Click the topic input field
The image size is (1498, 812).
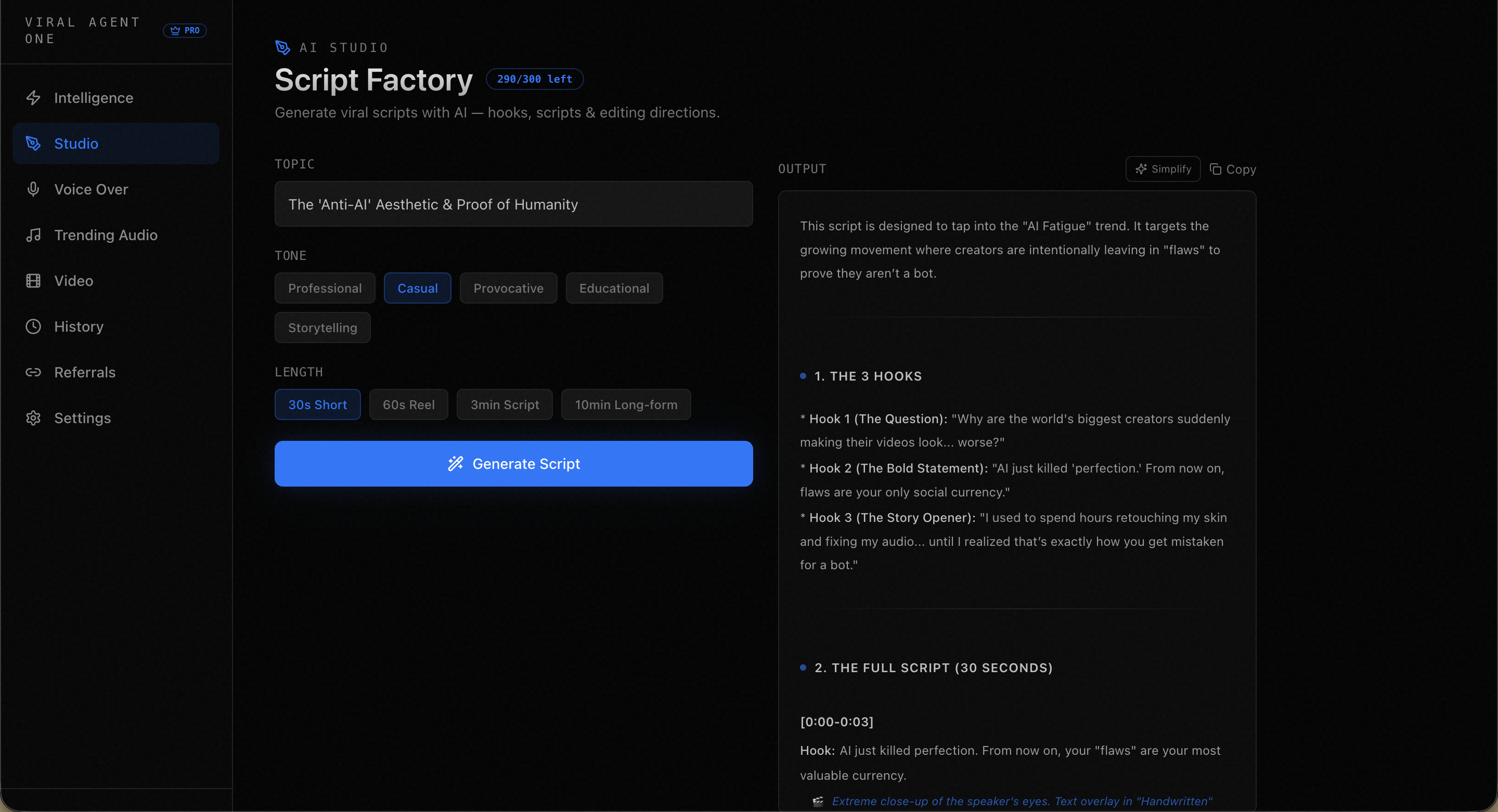(x=513, y=204)
